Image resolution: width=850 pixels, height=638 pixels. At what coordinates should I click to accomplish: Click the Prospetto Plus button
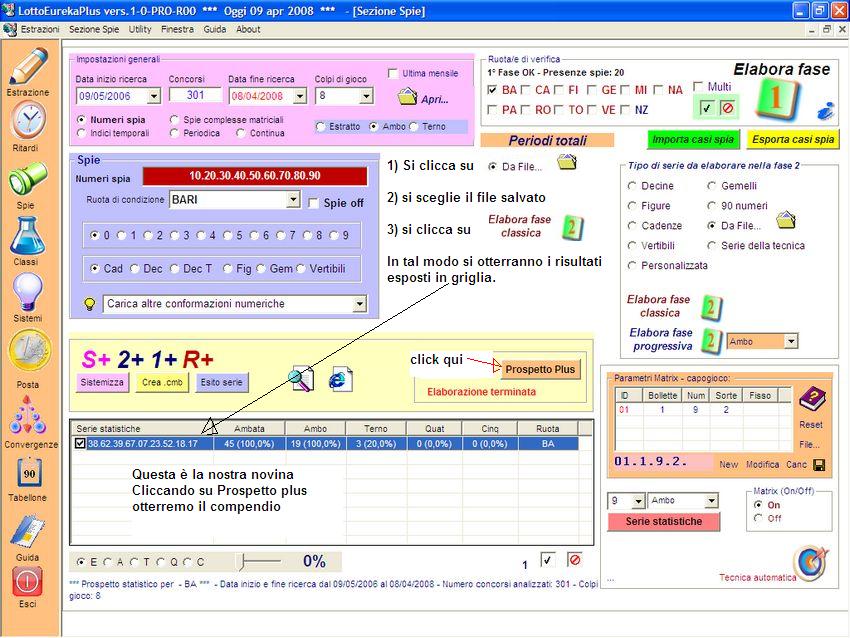coord(540,369)
